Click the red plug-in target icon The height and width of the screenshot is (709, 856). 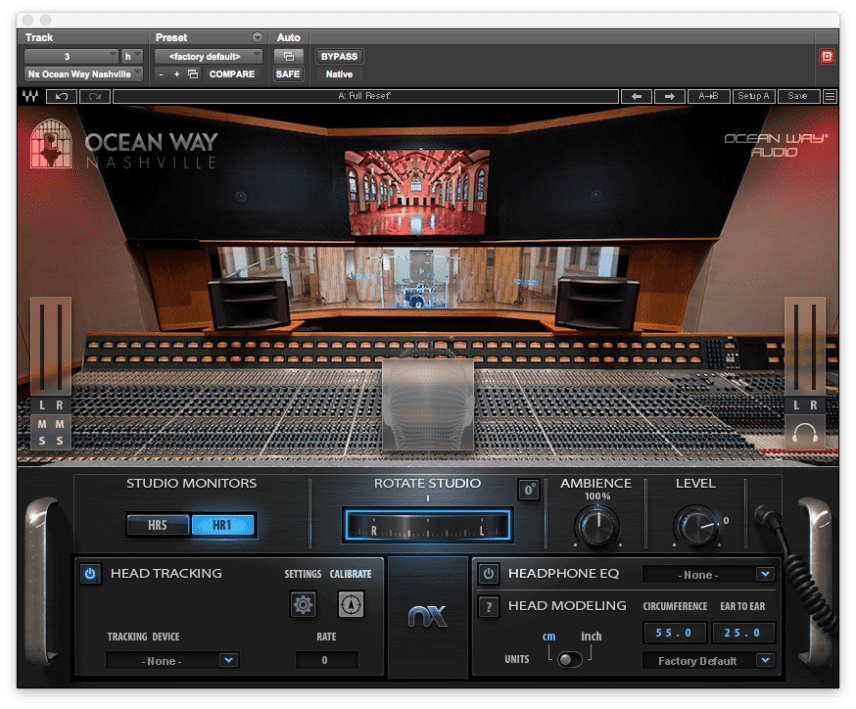click(827, 57)
